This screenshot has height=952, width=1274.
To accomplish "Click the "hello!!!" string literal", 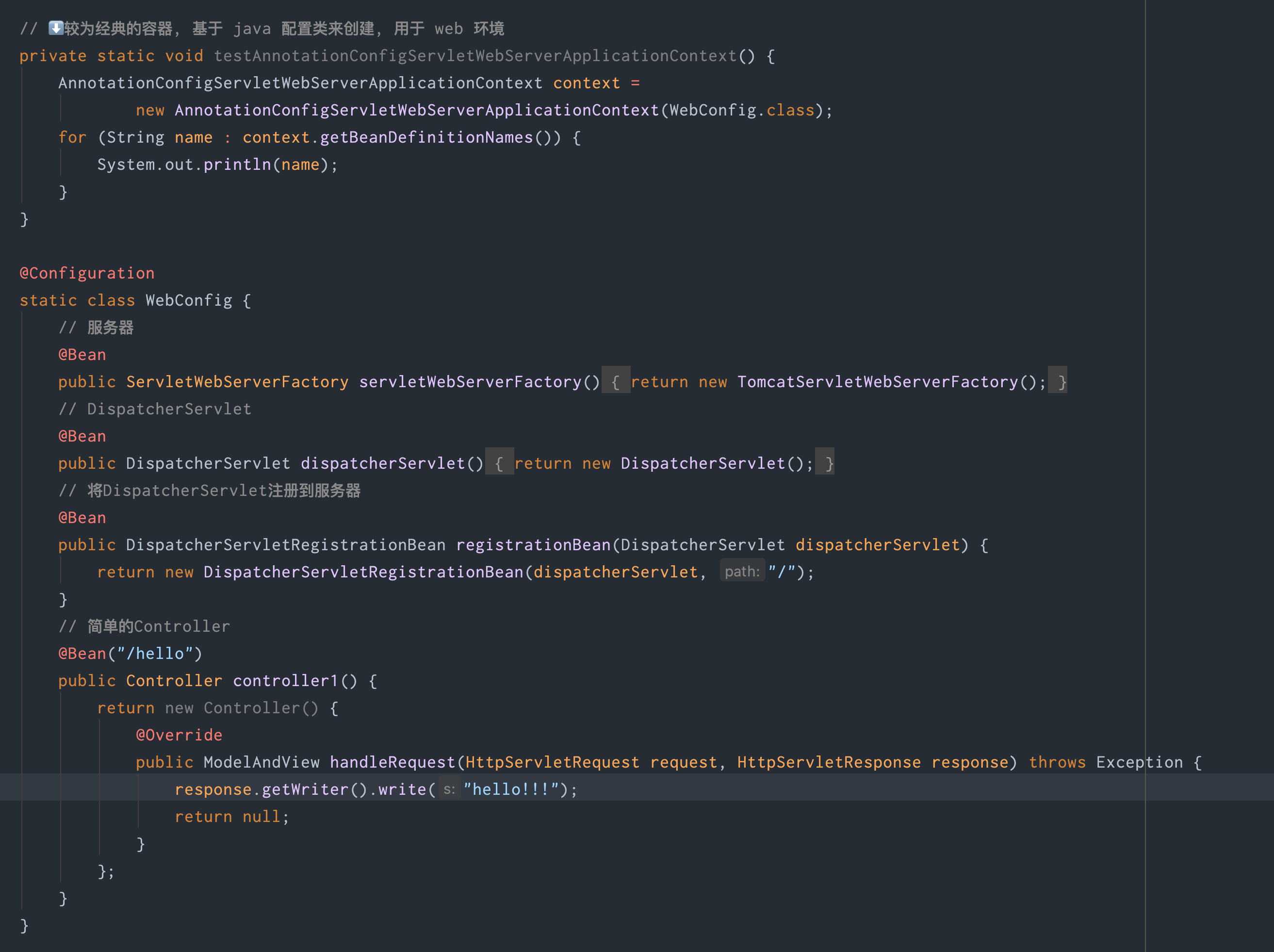I will (511, 789).
